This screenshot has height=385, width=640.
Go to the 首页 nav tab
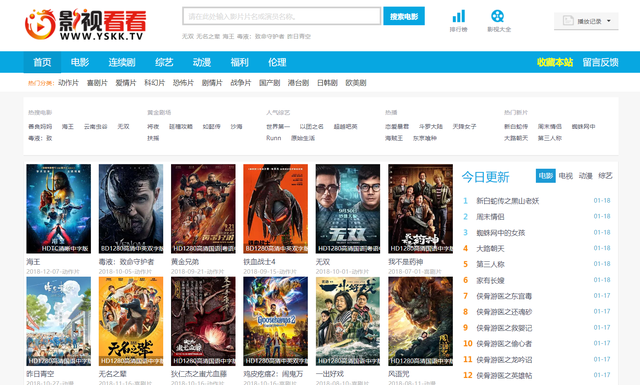click(x=42, y=62)
